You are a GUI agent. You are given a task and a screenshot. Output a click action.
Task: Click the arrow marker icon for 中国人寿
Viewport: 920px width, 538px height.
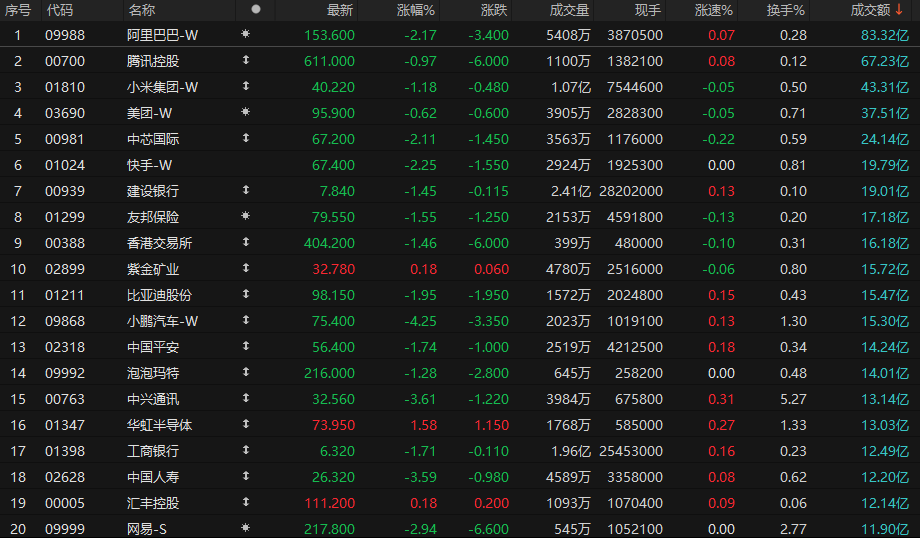(246, 476)
